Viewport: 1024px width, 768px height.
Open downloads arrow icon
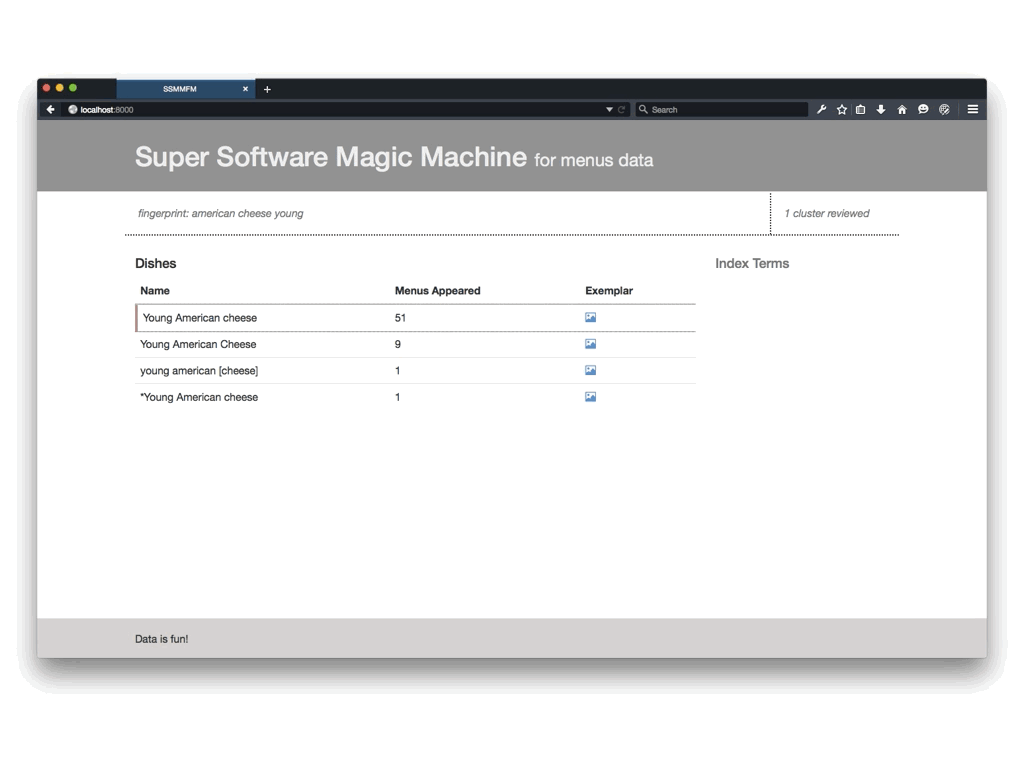[881, 110]
